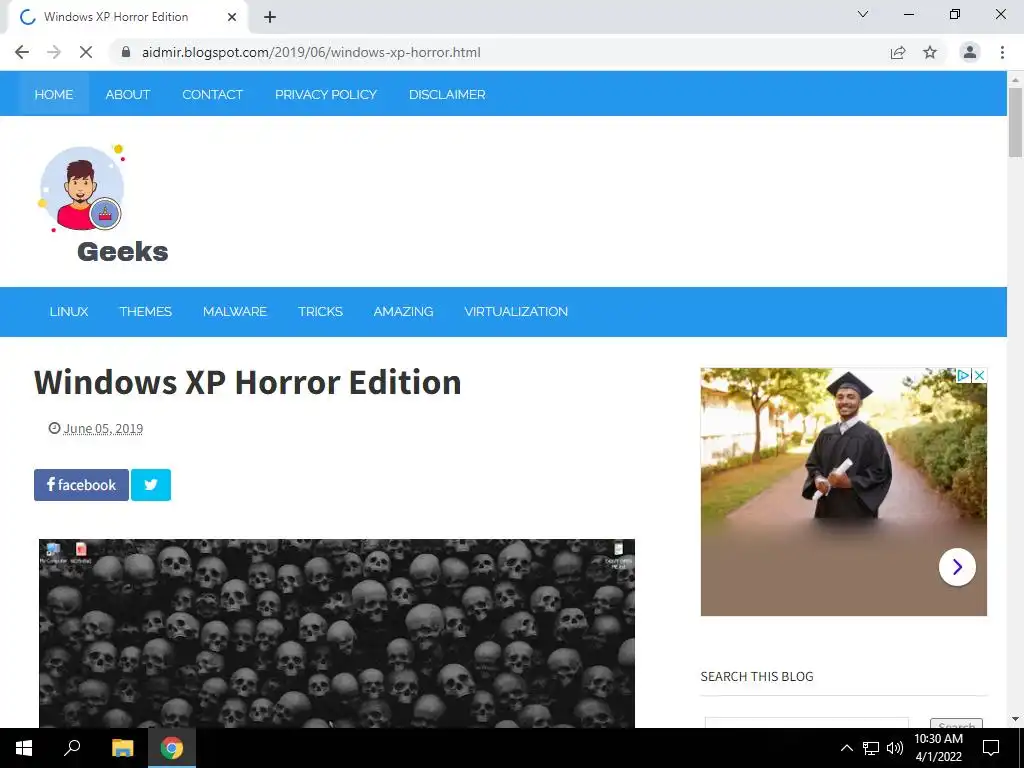Open the ABOUT page
The height and width of the screenshot is (768, 1024).
(x=128, y=94)
